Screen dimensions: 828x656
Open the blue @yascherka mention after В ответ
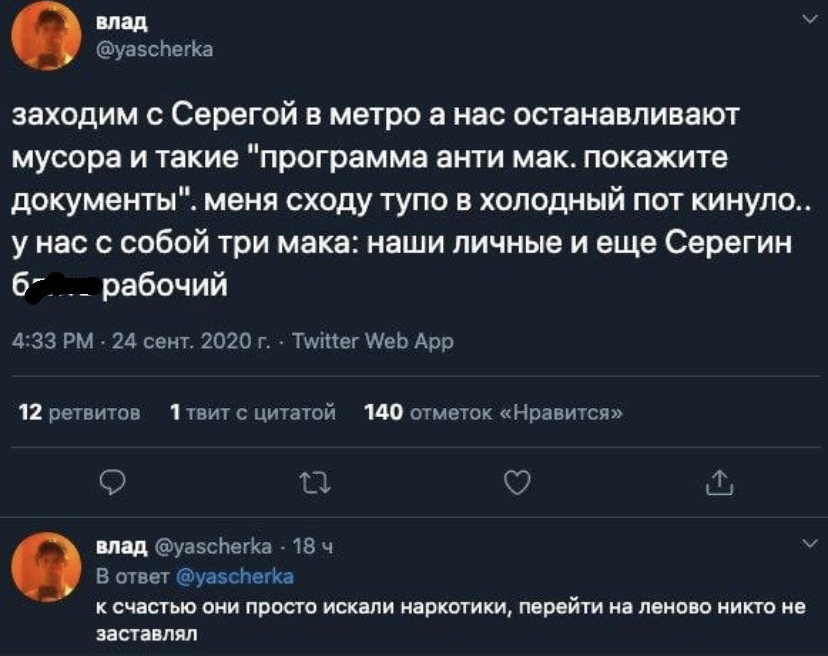pyautogui.click(x=234, y=575)
